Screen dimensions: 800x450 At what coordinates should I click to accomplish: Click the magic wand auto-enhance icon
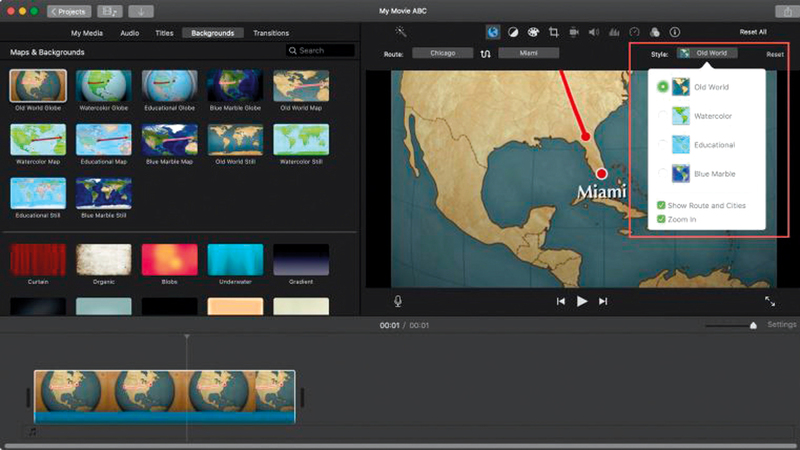[x=401, y=32]
